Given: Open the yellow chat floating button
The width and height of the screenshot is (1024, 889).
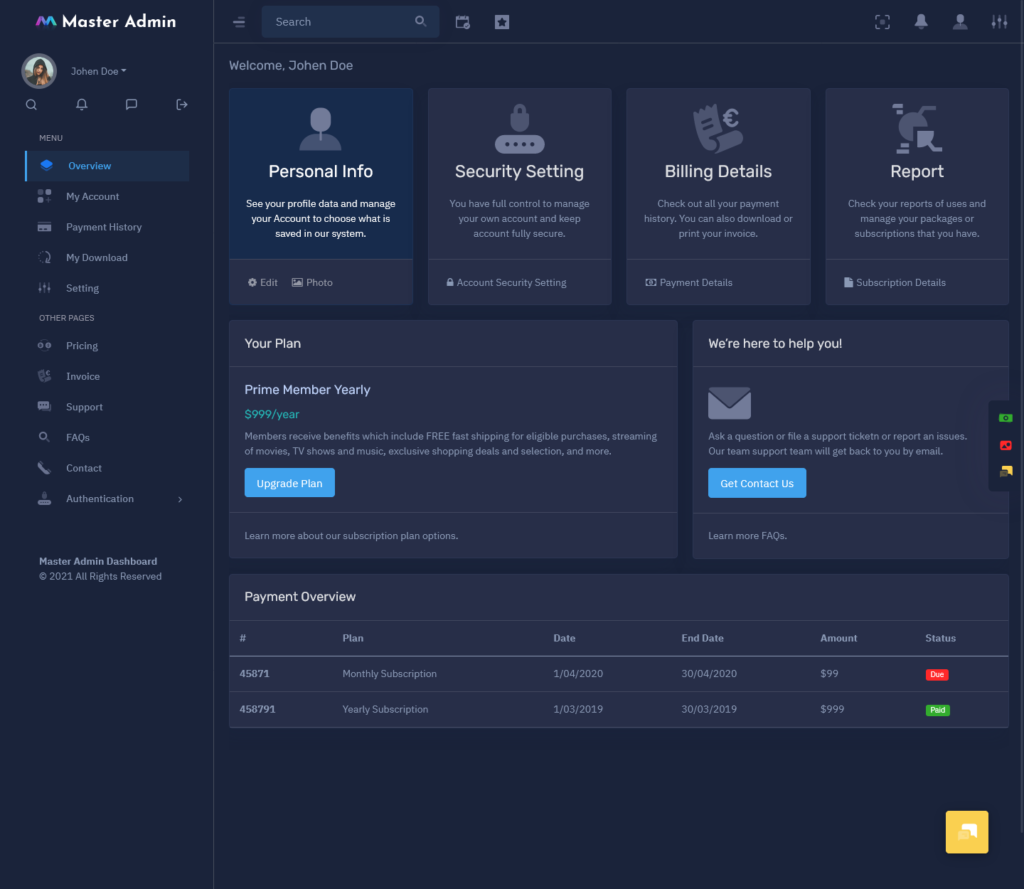Looking at the screenshot, I should [x=967, y=832].
